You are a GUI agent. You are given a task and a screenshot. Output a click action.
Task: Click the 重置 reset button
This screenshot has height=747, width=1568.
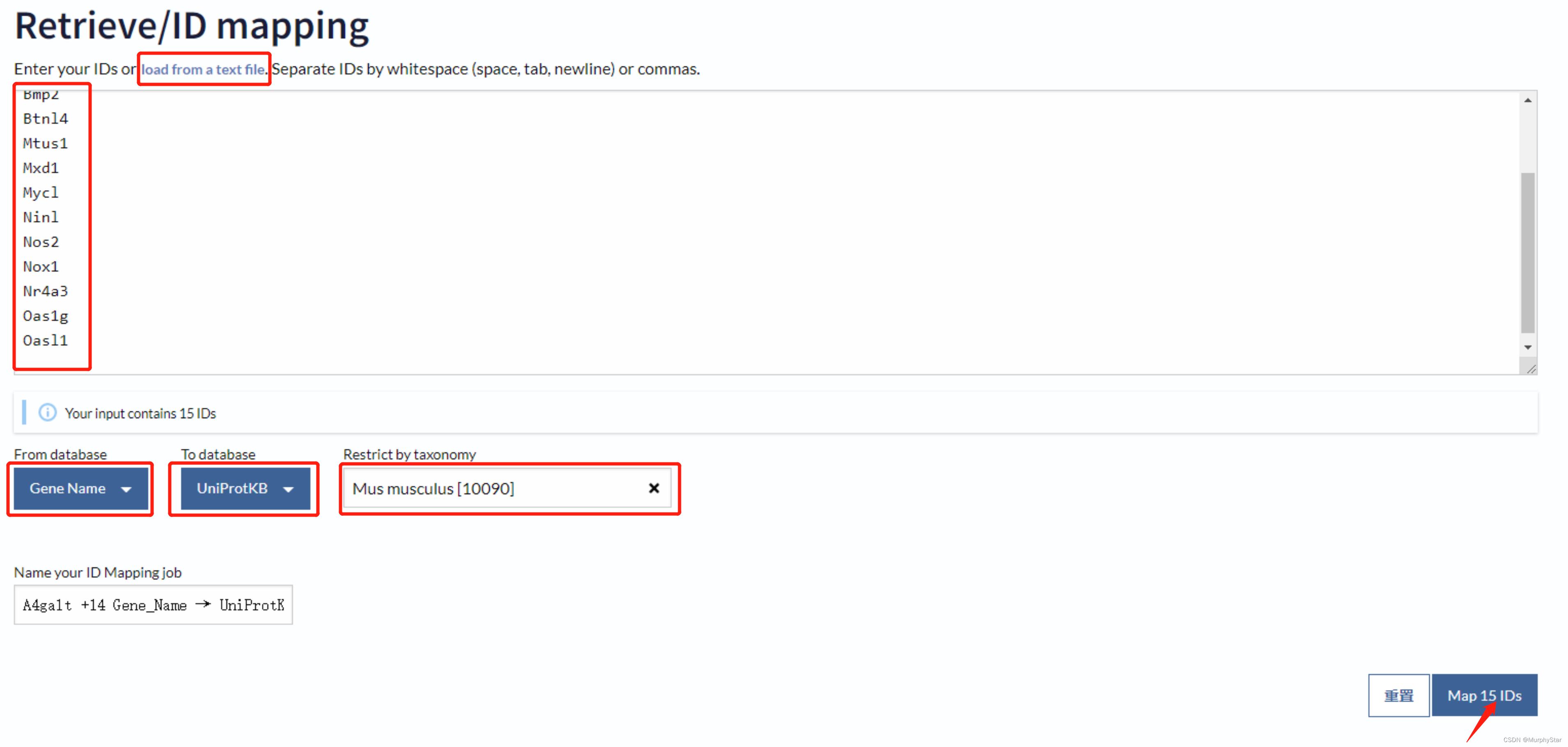[x=1399, y=695]
